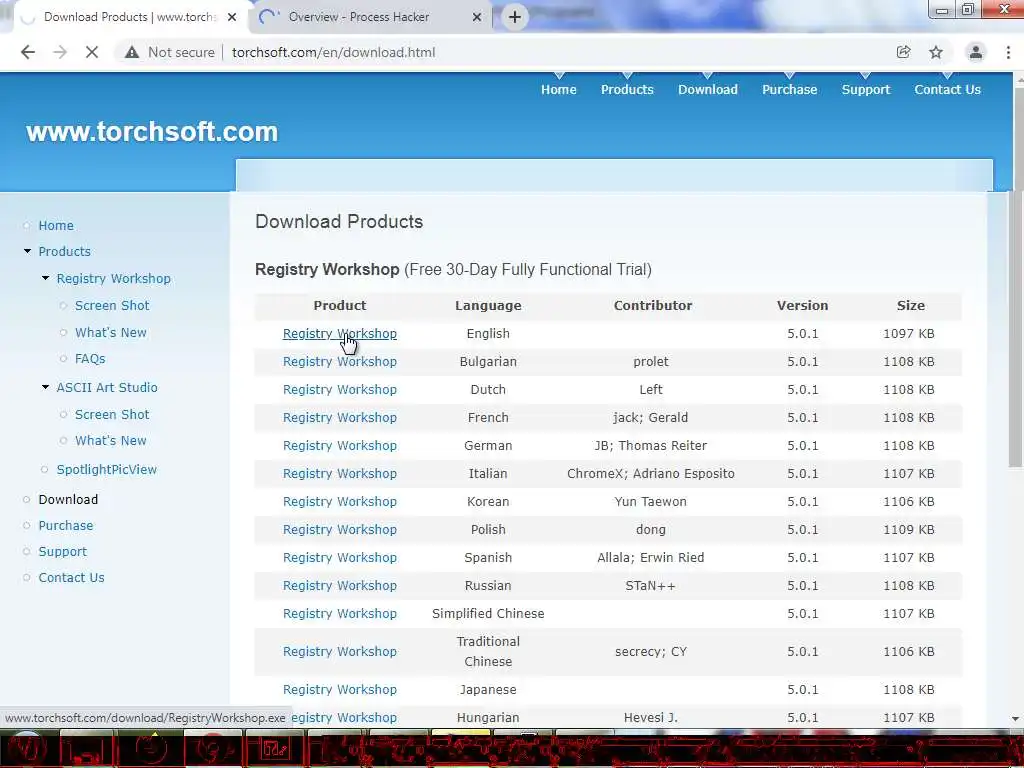Open FAQs in the sidebar
The width and height of the screenshot is (1024, 768).
[x=90, y=359]
